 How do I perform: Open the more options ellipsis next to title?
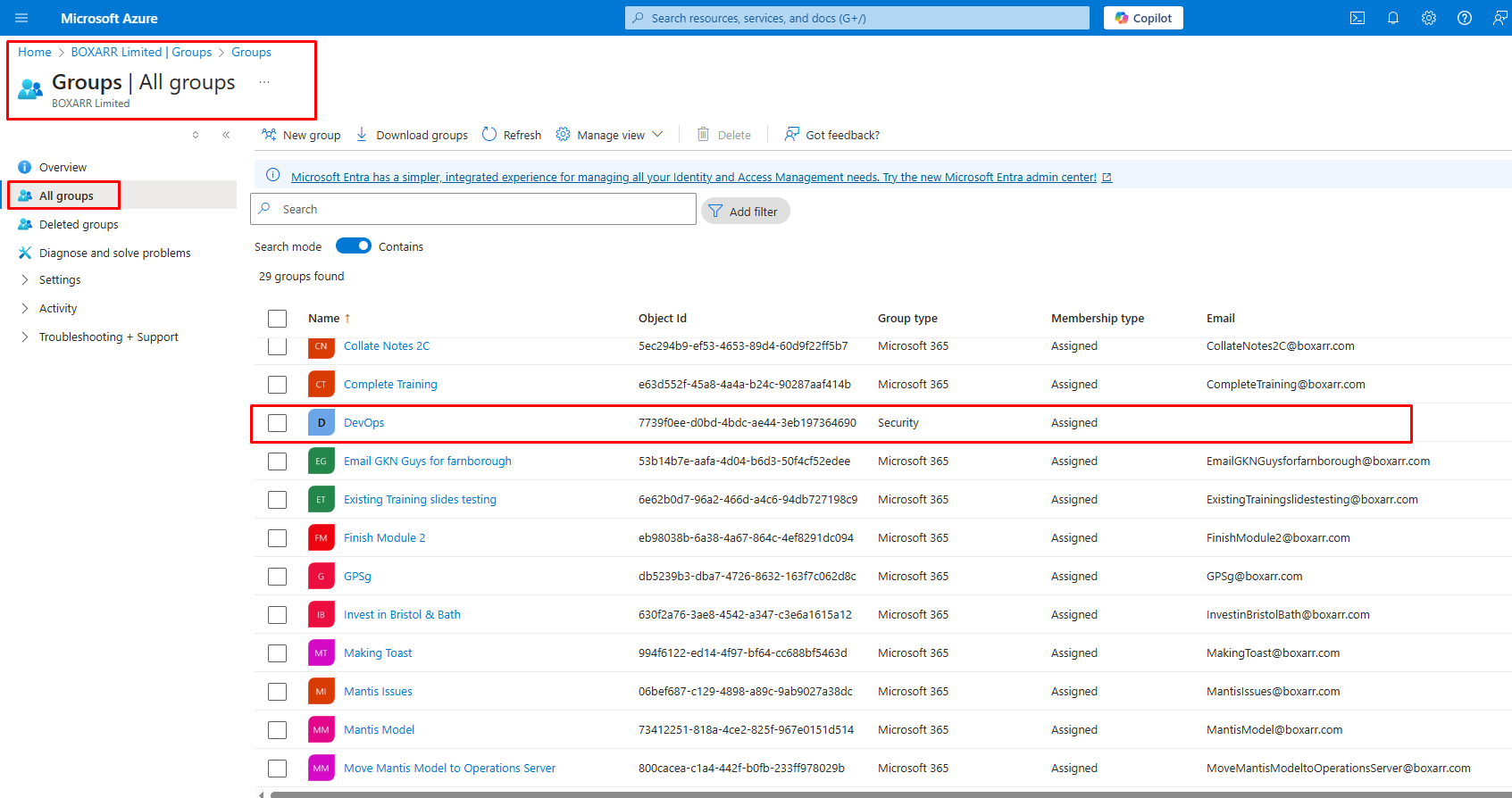coord(264,82)
